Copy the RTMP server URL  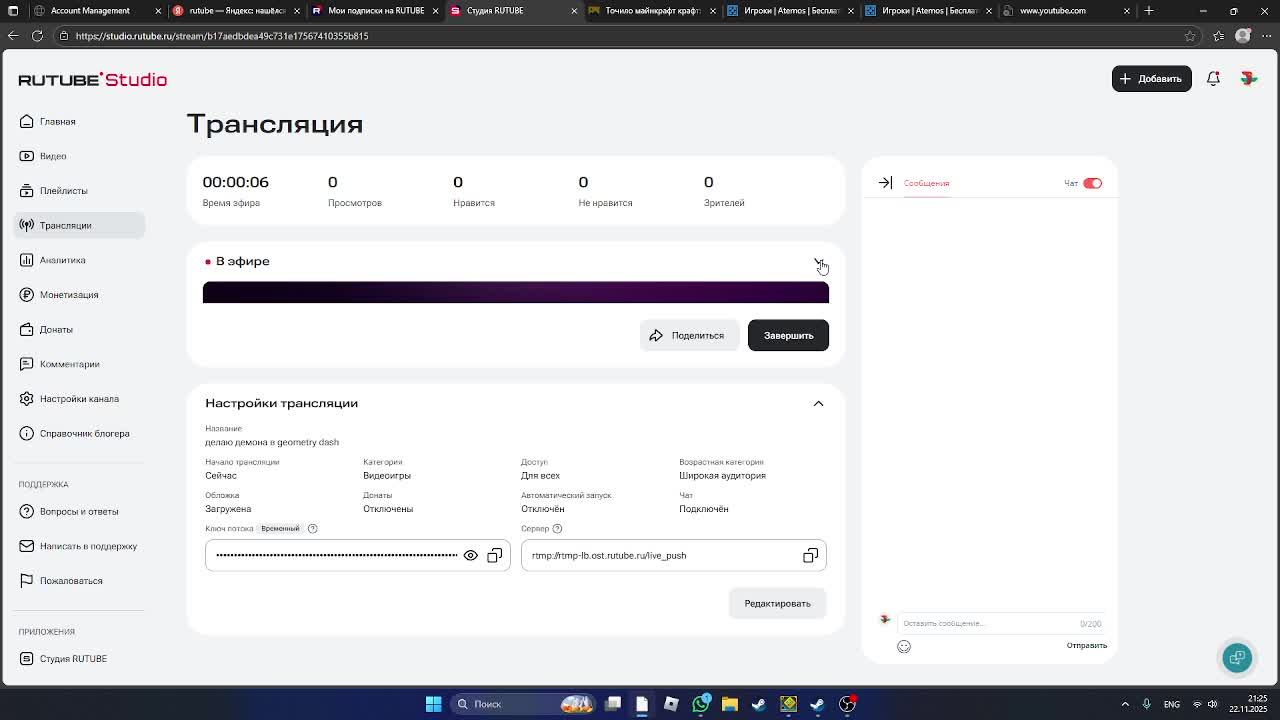[810, 555]
